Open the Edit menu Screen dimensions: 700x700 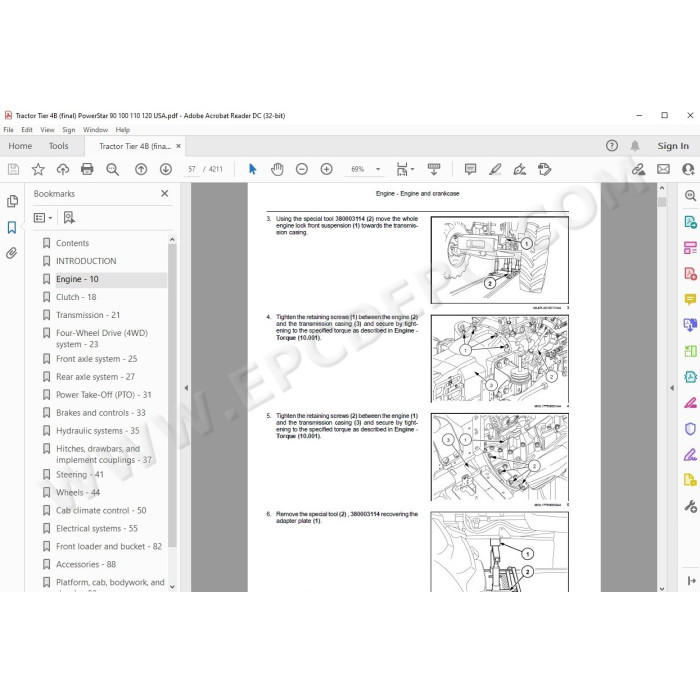click(x=27, y=129)
